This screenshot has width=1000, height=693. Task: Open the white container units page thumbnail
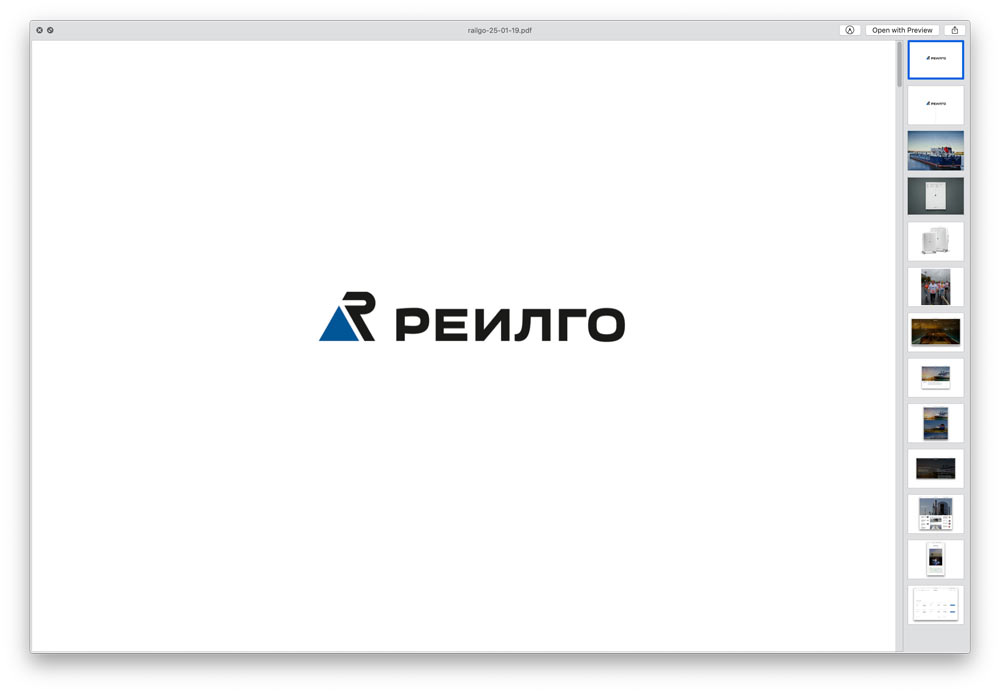click(934, 241)
